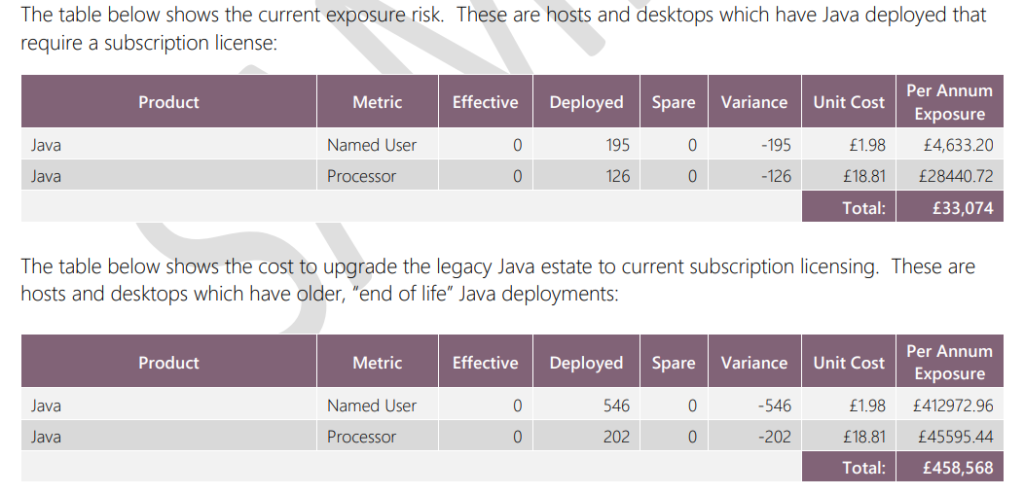
Task: Select the Metric header in first table
Action: click(x=377, y=102)
